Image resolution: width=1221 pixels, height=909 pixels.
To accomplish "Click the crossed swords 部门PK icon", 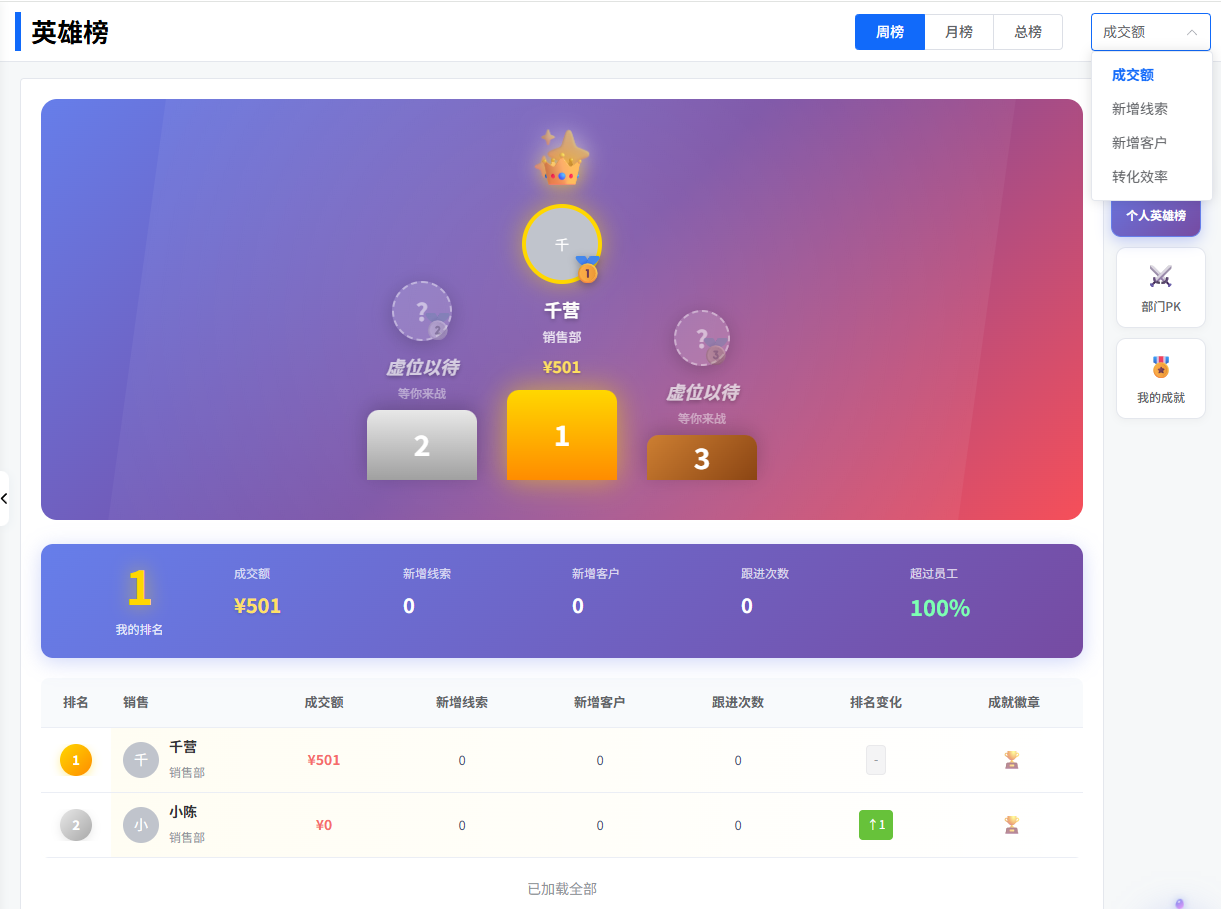I will 1160,276.
